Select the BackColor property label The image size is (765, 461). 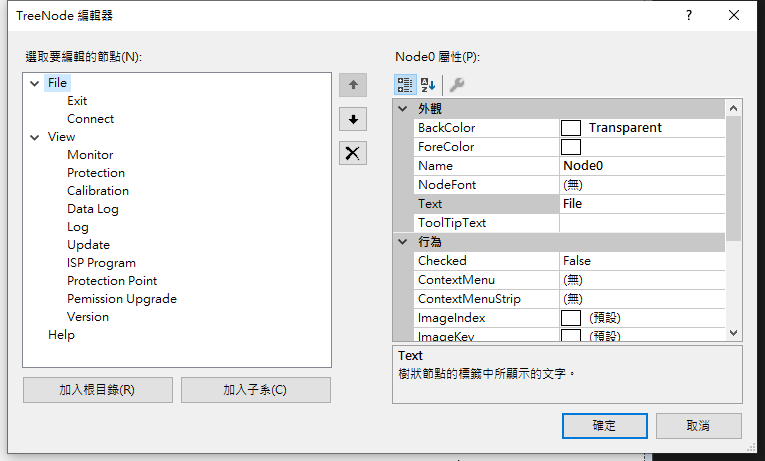point(446,128)
